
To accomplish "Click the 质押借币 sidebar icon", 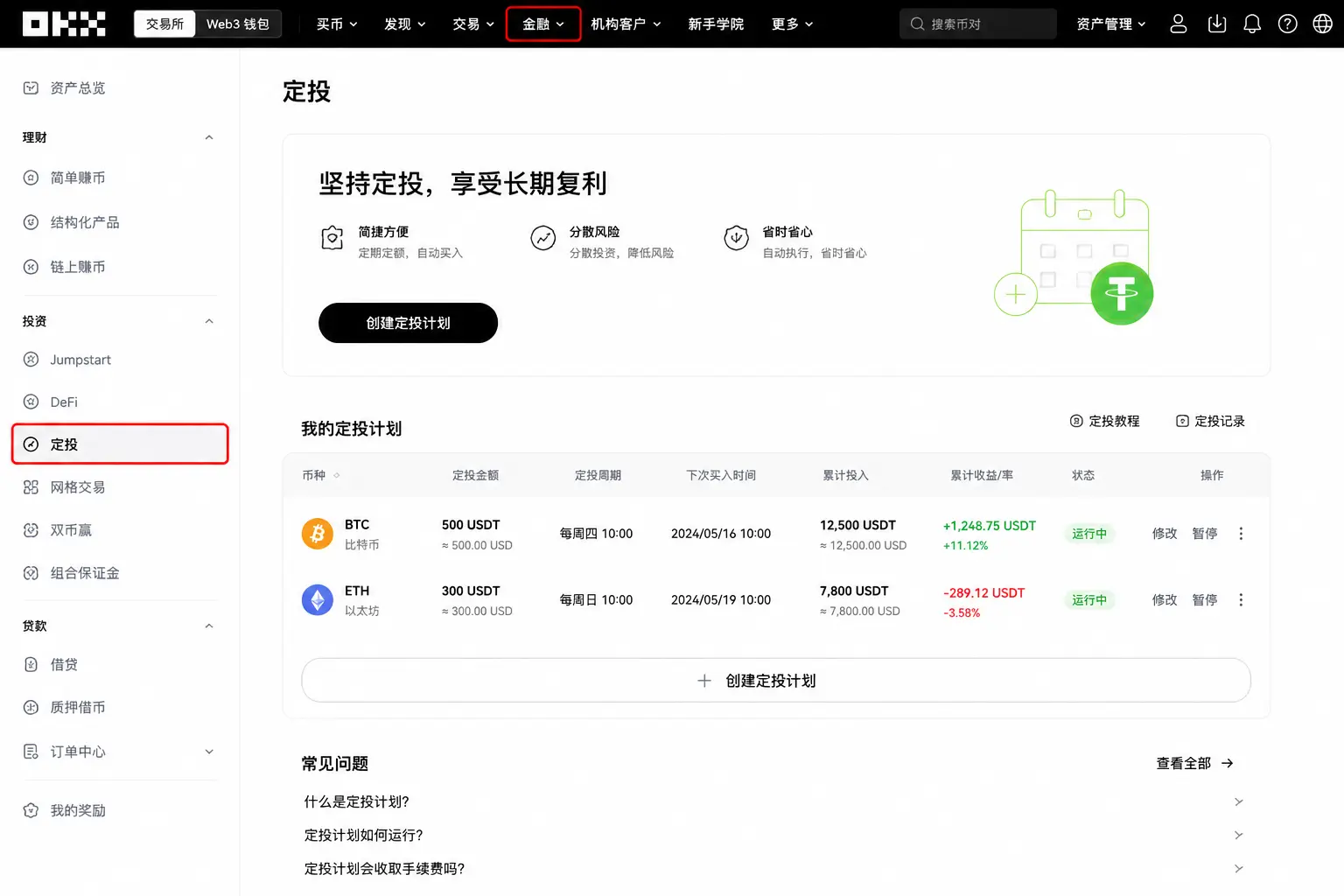I will [31, 707].
